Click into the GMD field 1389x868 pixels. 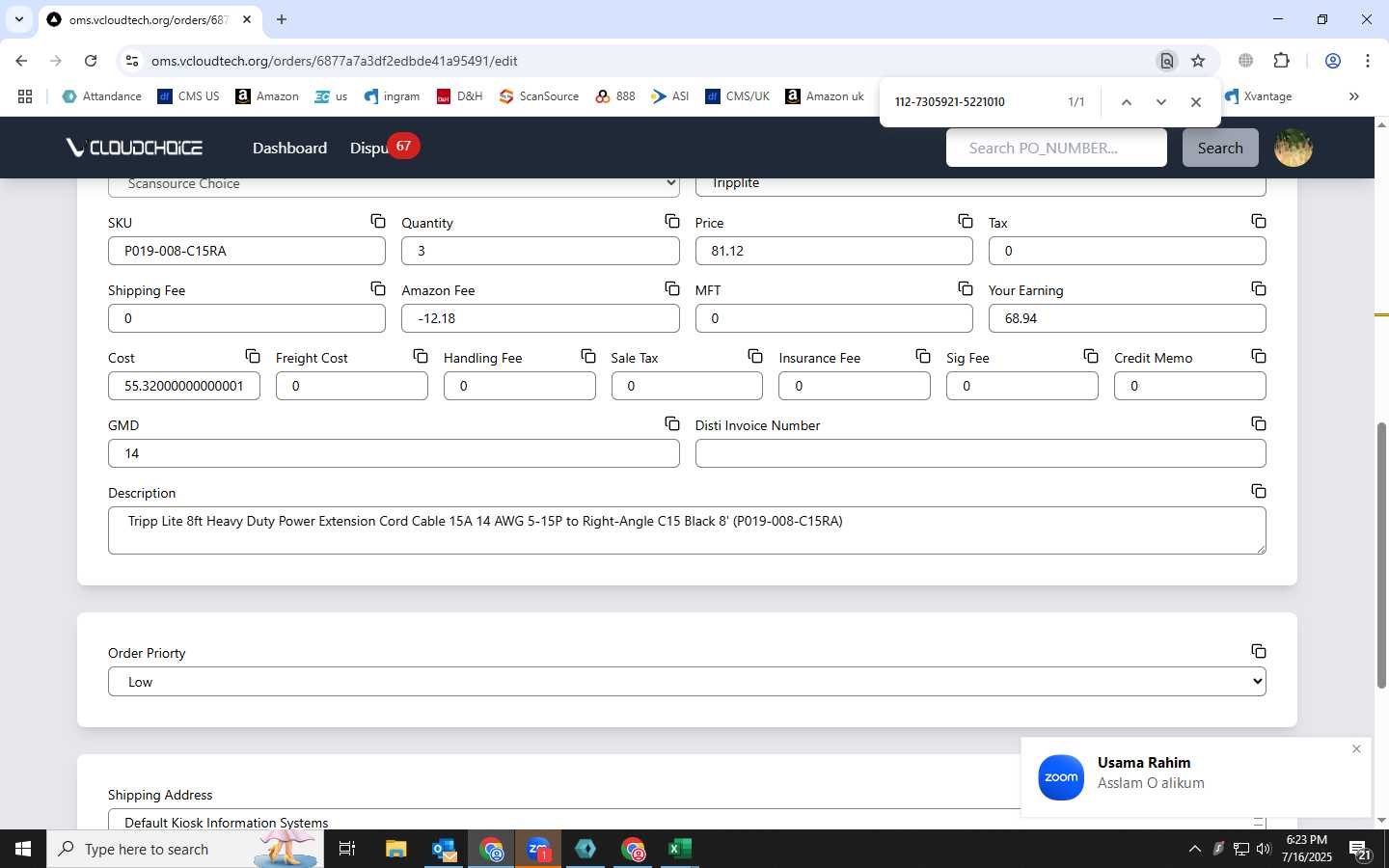pyautogui.click(x=394, y=453)
